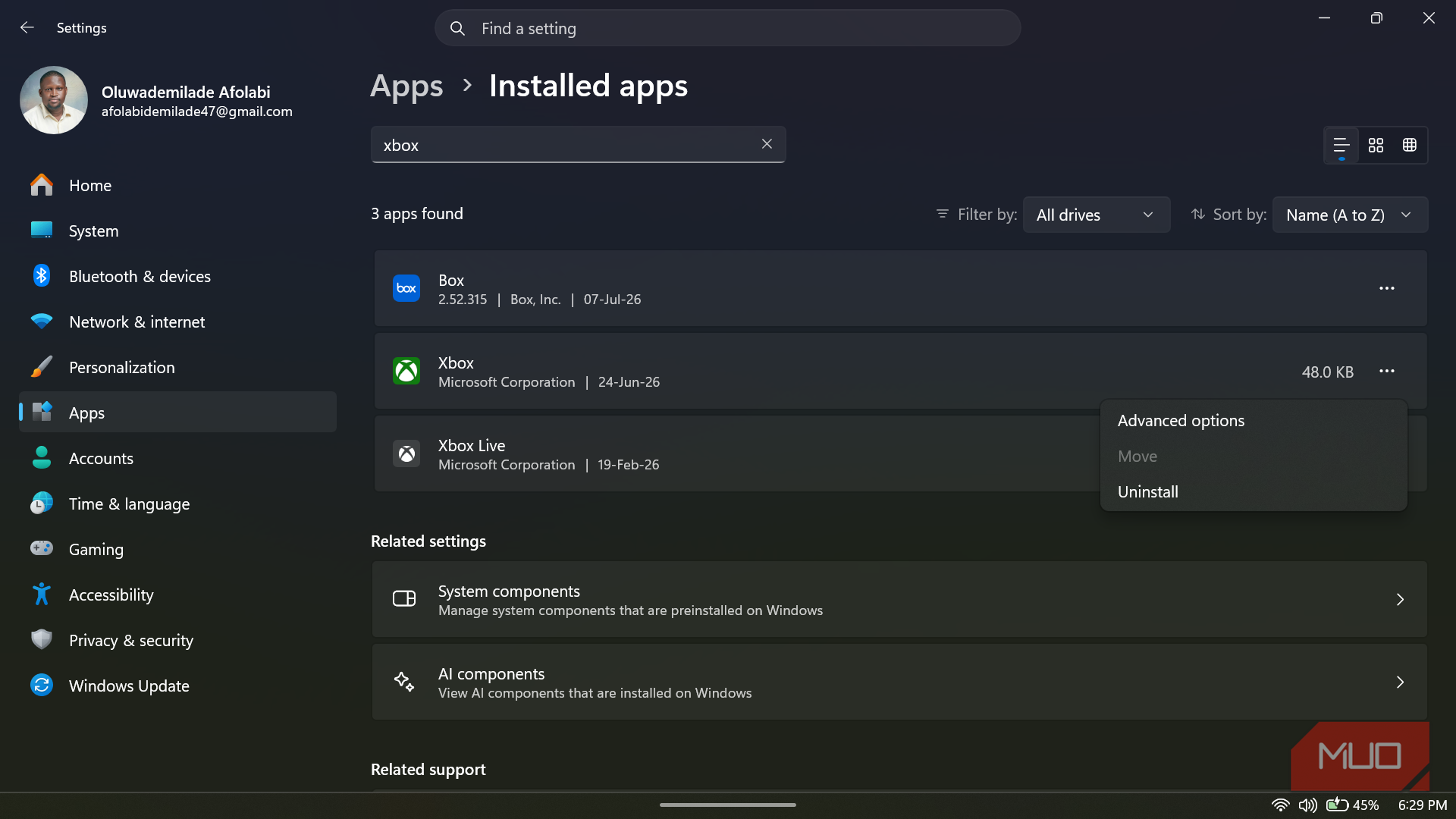
Task: Click the Home house icon
Action: (42, 184)
